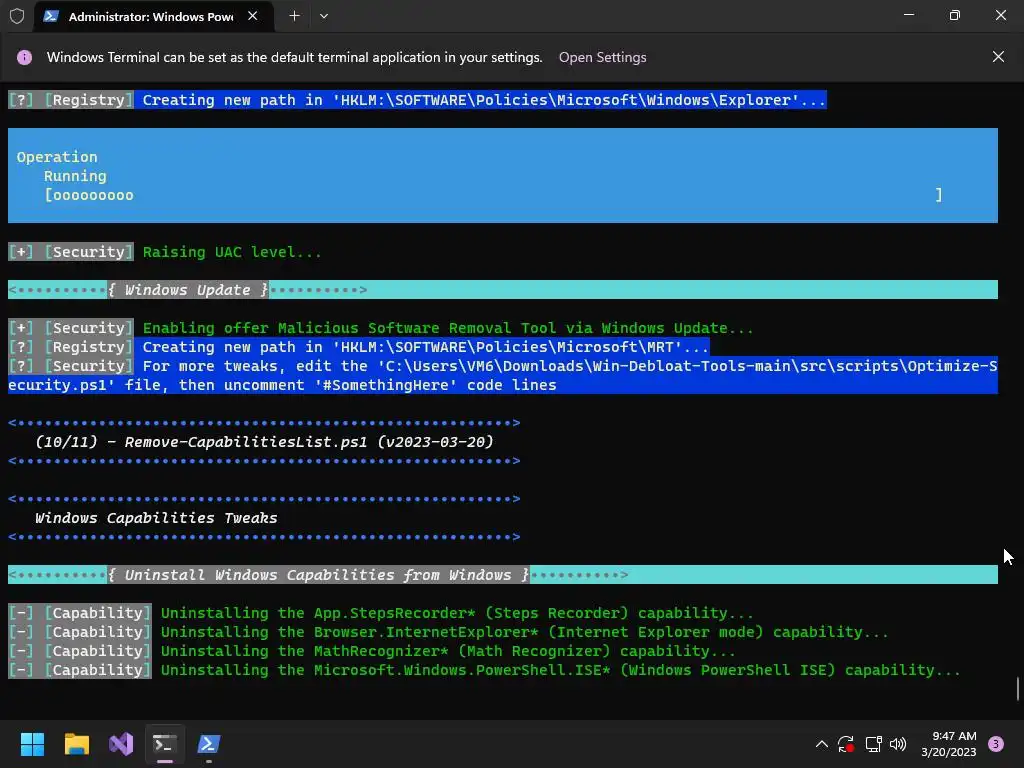Minimize the Windows Terminal window
This screenshot has width=1024, height=768.
909,15
